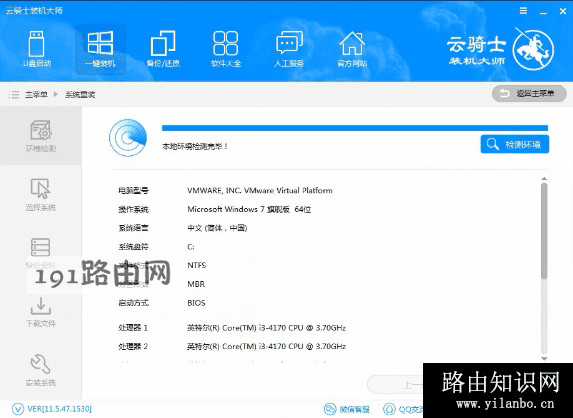Click the VMWARE, INC. VMware Virtual Platform value
Viewport: 573px width, 418px height.
pos(260,190)
